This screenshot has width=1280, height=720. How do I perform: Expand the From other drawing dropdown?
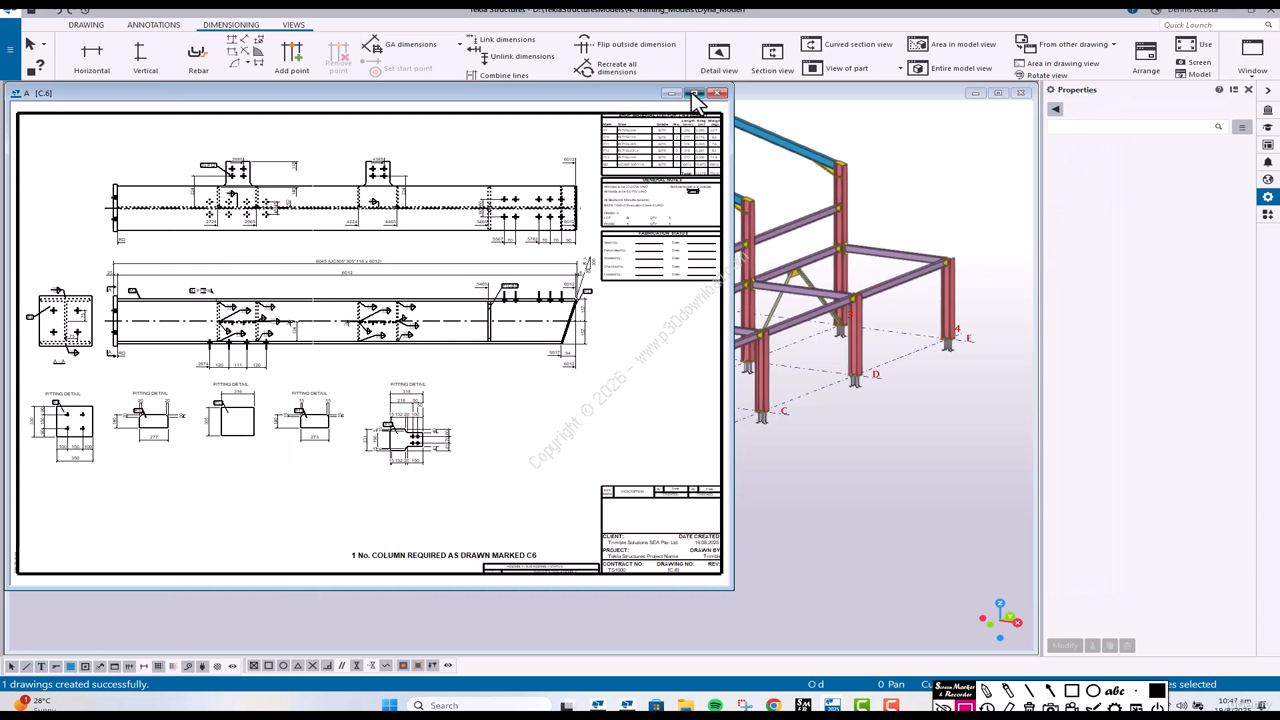click(1113, 44)
